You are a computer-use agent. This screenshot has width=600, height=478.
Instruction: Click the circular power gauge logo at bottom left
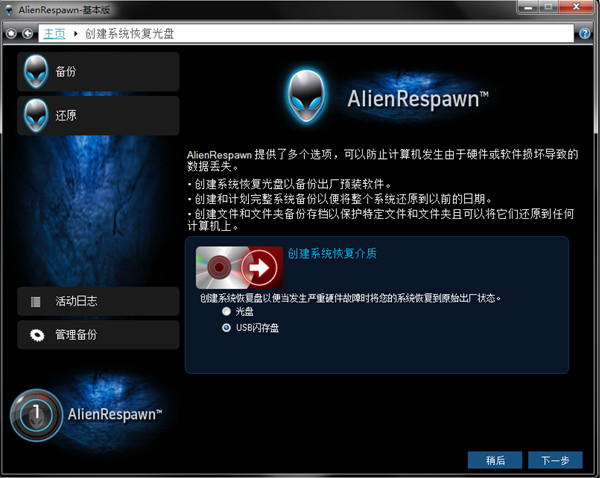[36, 415]
